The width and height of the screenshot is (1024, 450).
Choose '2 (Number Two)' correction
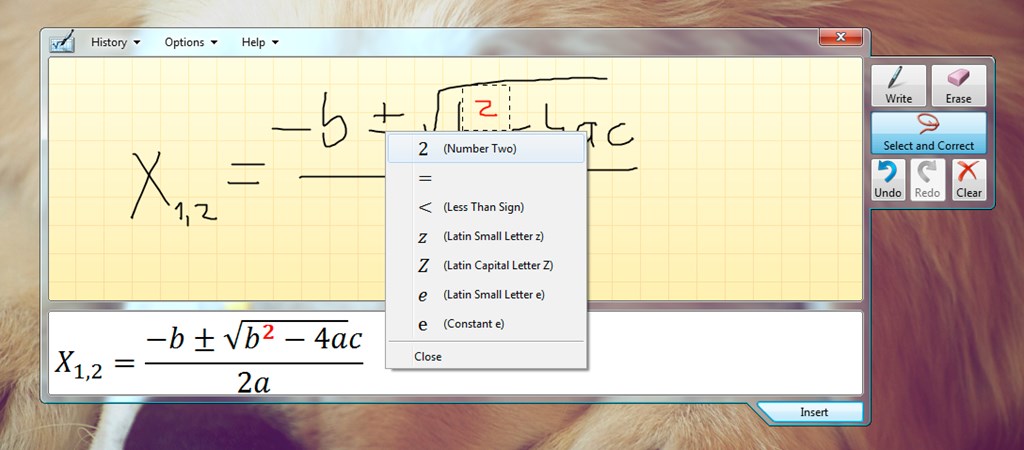(486, 149)
